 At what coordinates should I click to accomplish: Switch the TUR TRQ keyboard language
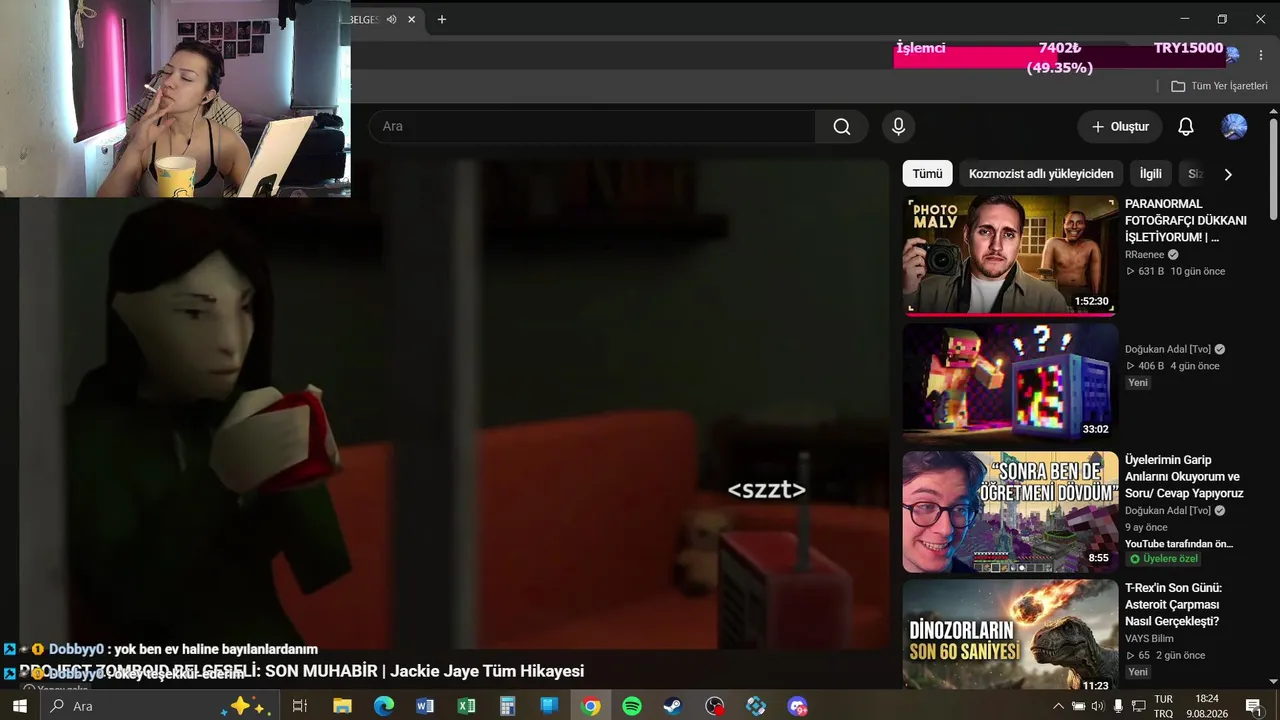[1163, 706]
